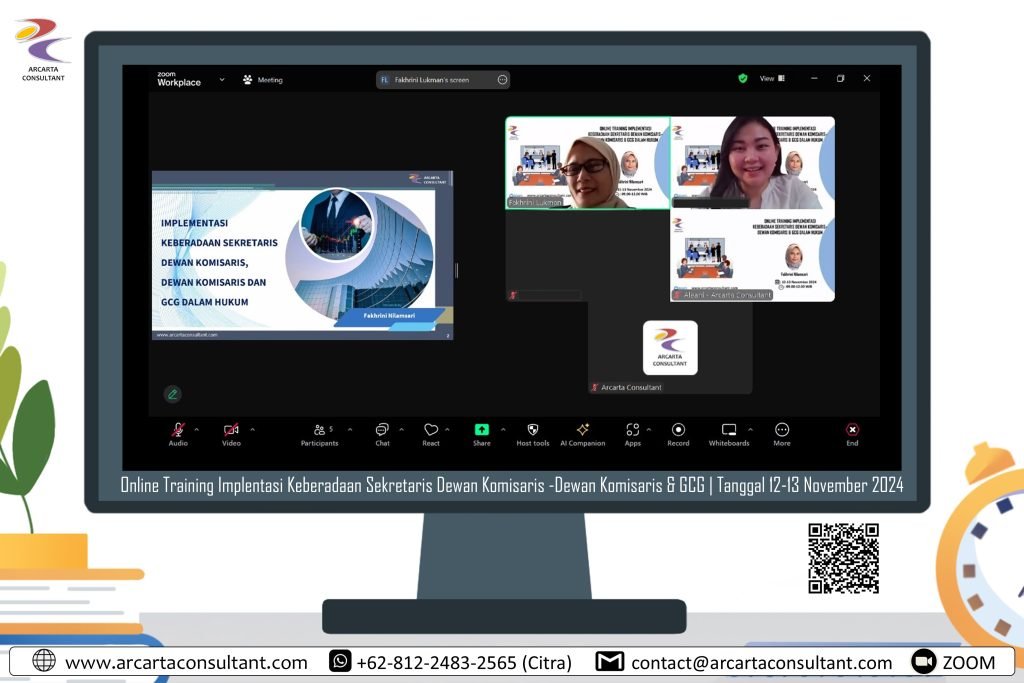Image resolution: width=1024 pixels, height=683 pixels.
Task: Open the More menu
Action: (782, 431)
